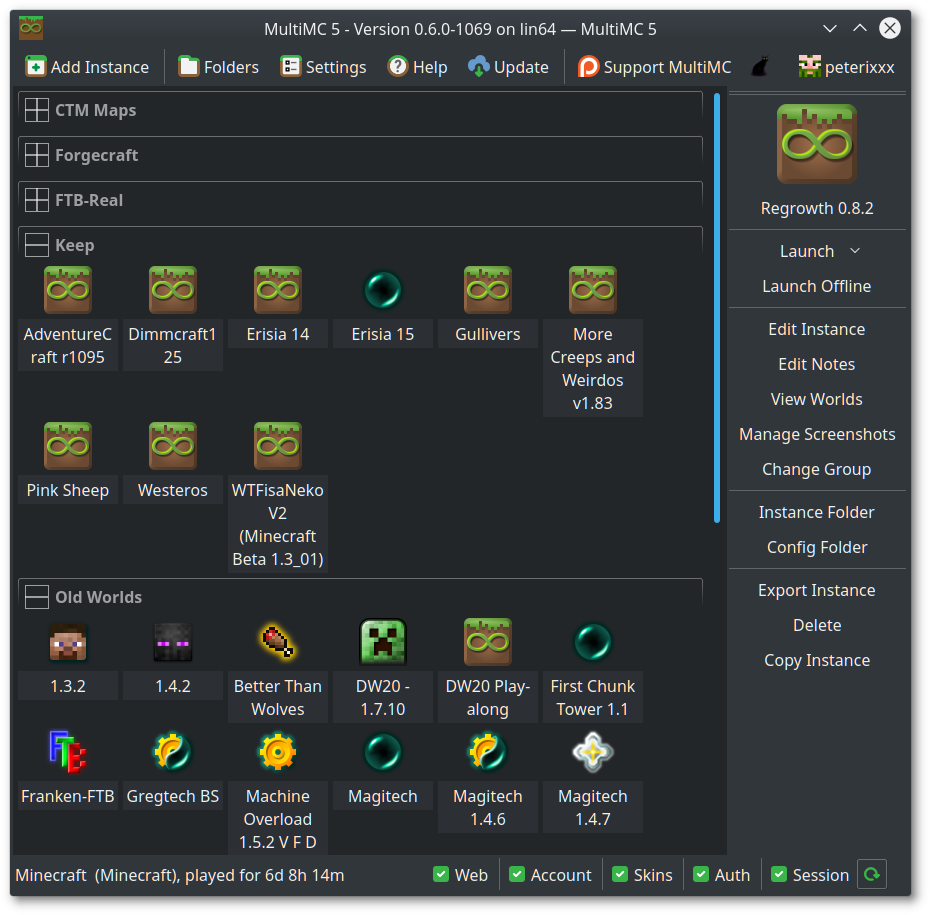Select the DW20 - 1.7.10 creeper icon

[383, 642]
